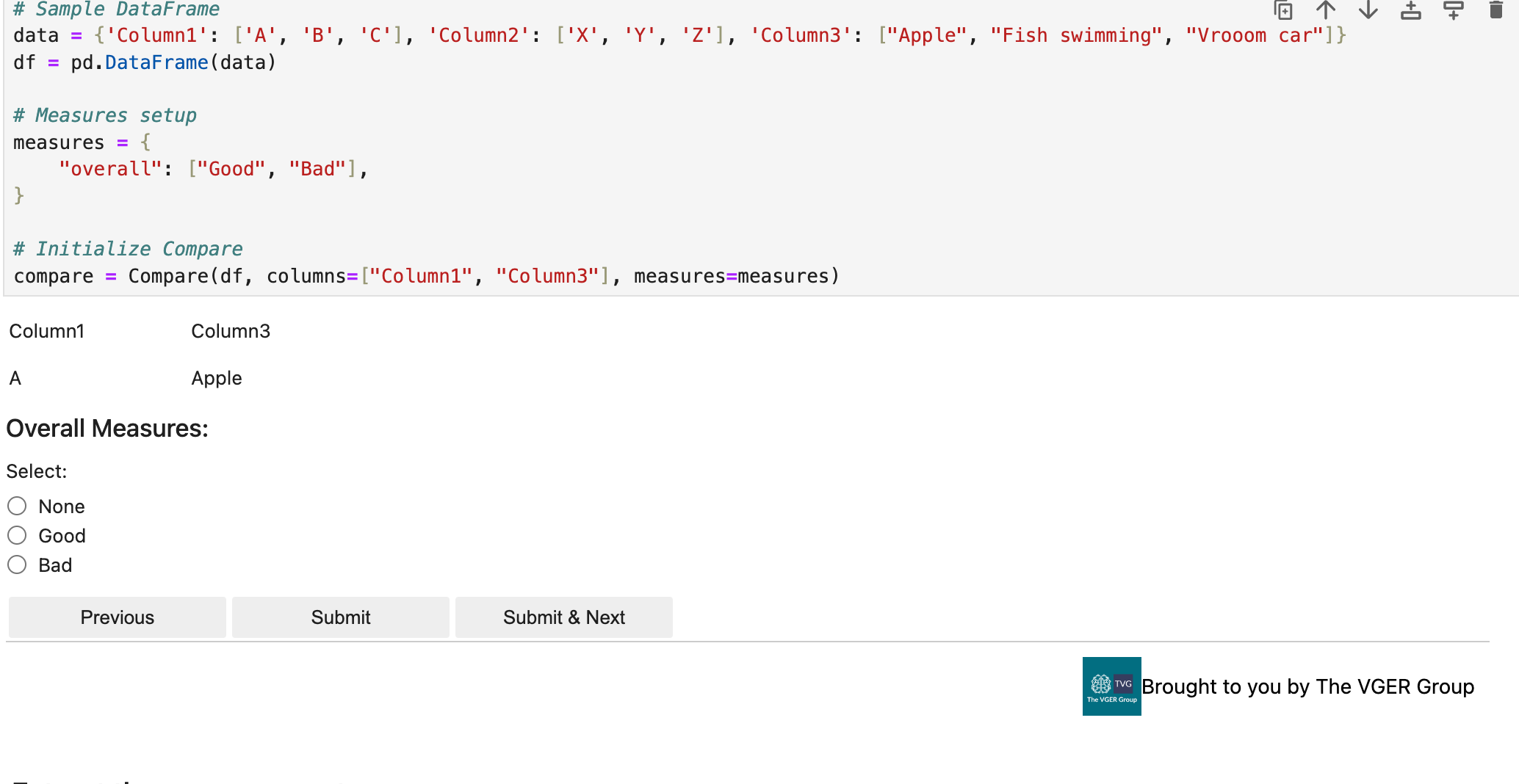Duplicate the current notebook cell
The width and height of the screenshot is (1519, 784).
click(1283, 10)
